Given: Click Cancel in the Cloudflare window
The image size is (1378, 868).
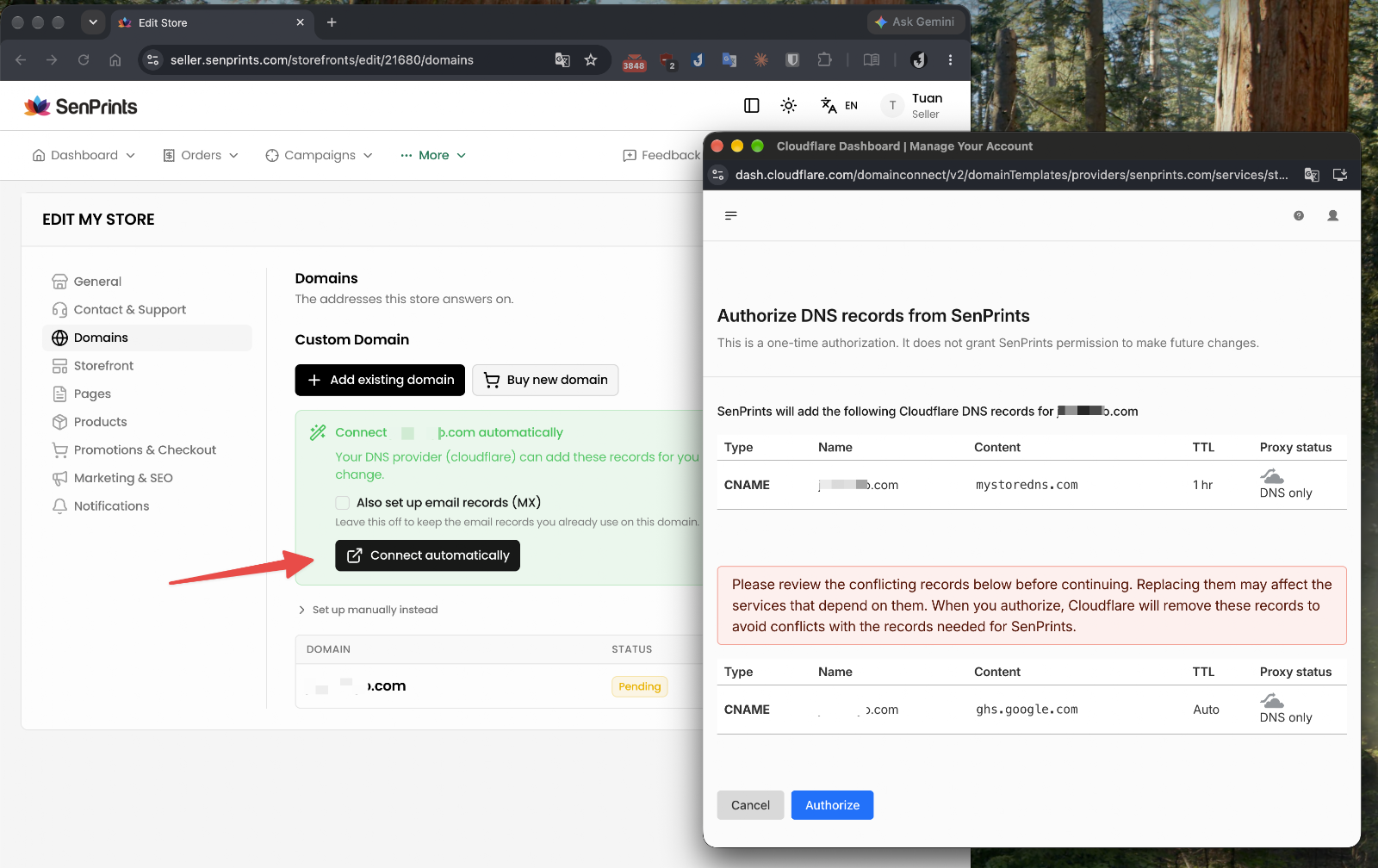Looking at the screenshot, I should click(x=750, y=805).
